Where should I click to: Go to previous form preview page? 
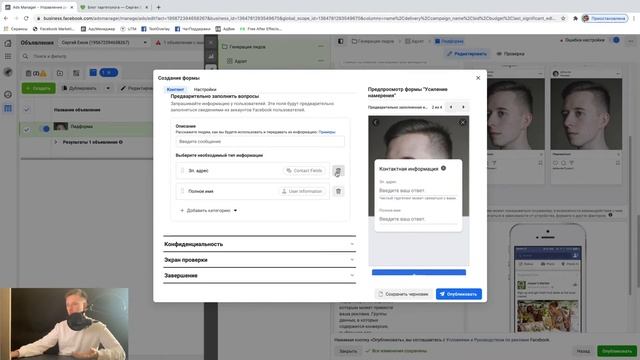(451, 107)
